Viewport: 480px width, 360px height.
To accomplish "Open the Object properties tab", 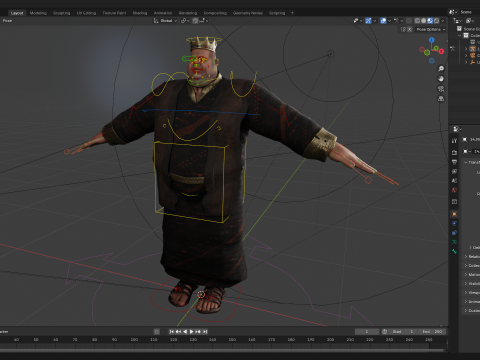I will tap(454, 214).
